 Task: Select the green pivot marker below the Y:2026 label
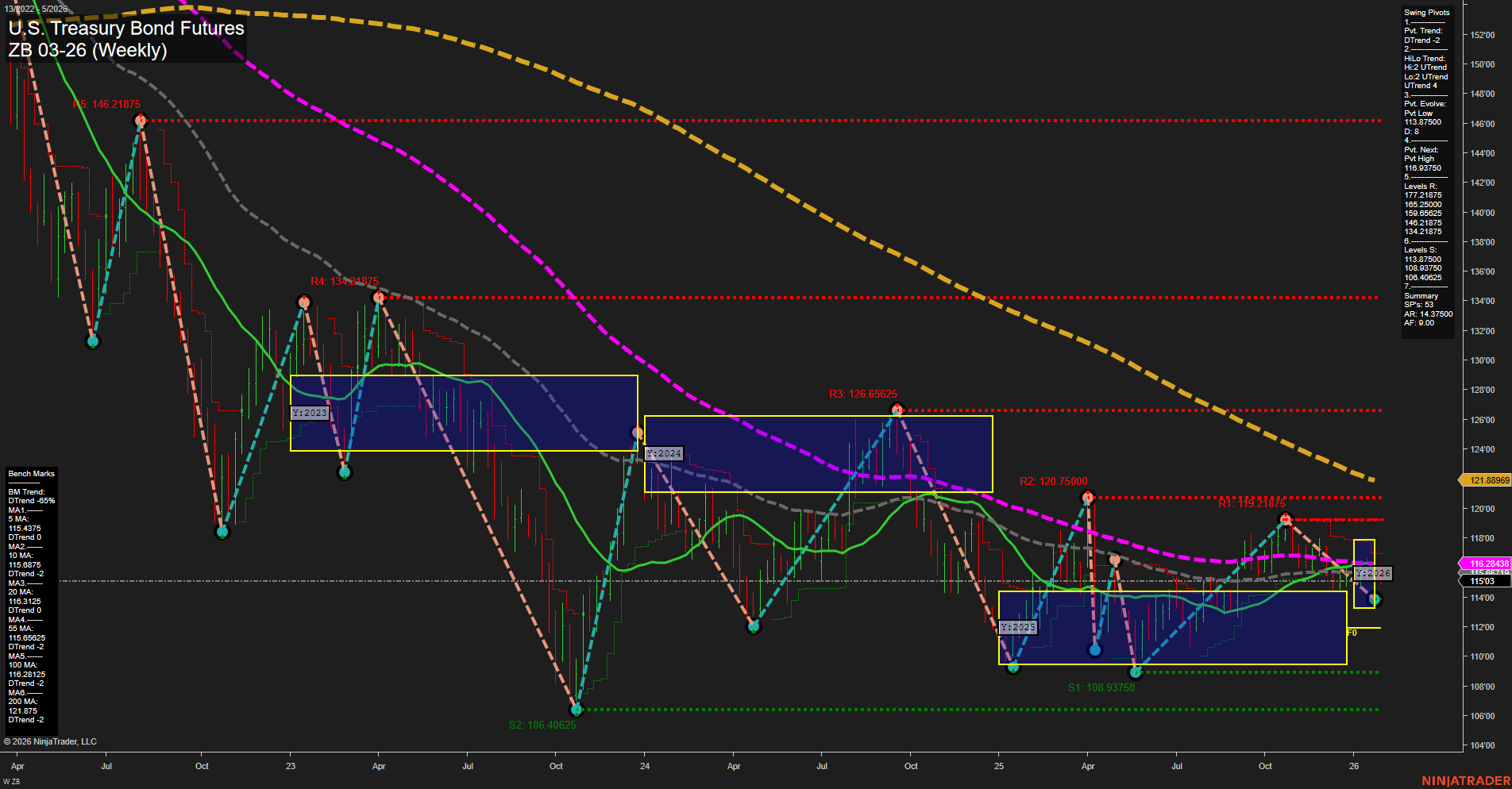[x=1373, y=598]
